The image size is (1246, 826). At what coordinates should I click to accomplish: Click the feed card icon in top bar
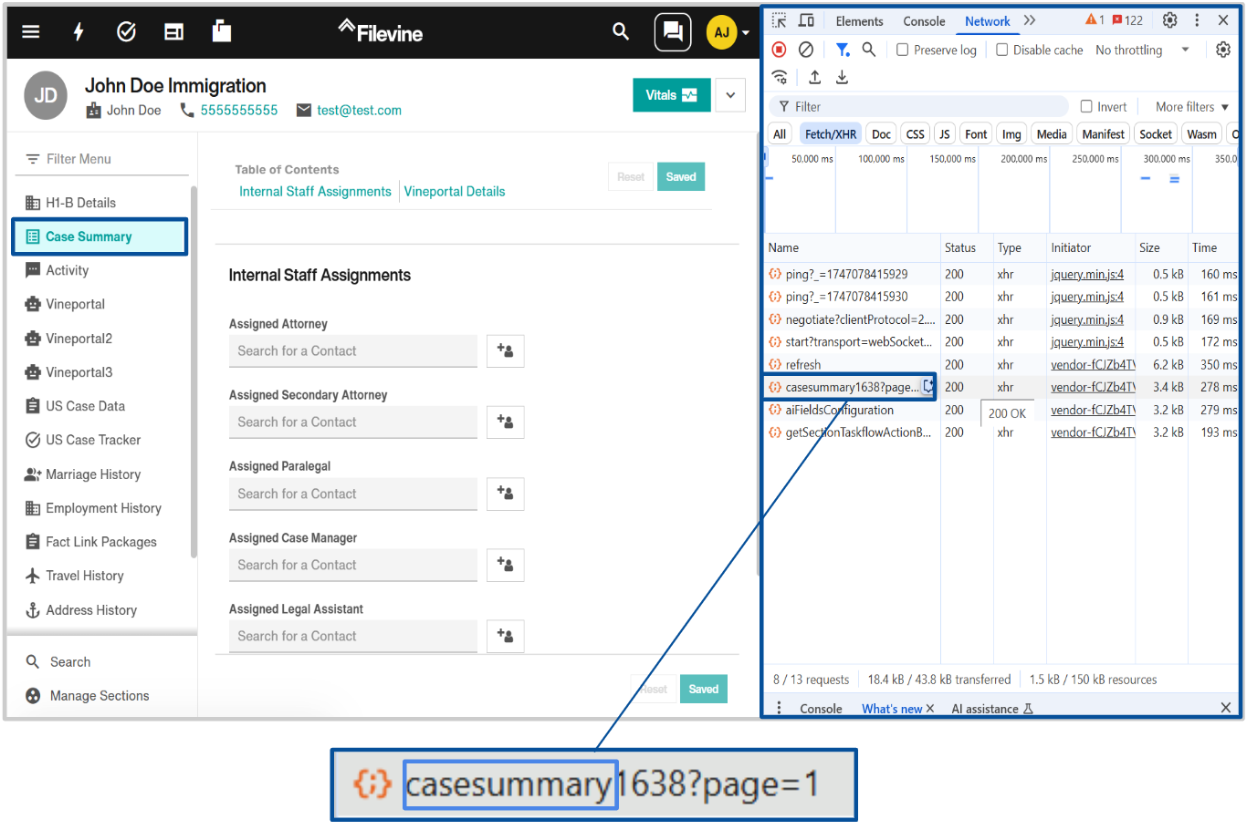(x=174, y=32)
